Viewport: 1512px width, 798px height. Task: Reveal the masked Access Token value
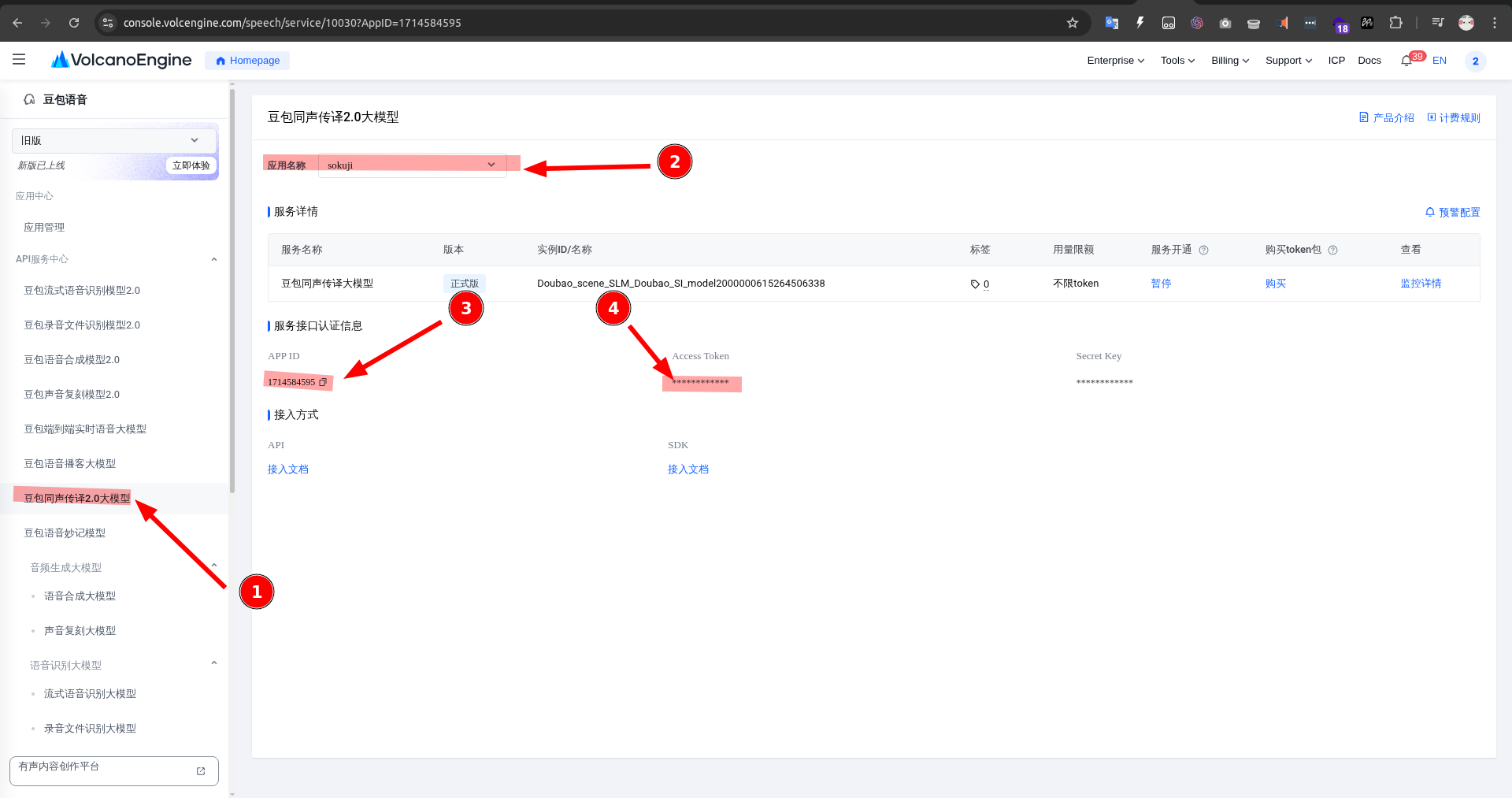click(700, 383)
